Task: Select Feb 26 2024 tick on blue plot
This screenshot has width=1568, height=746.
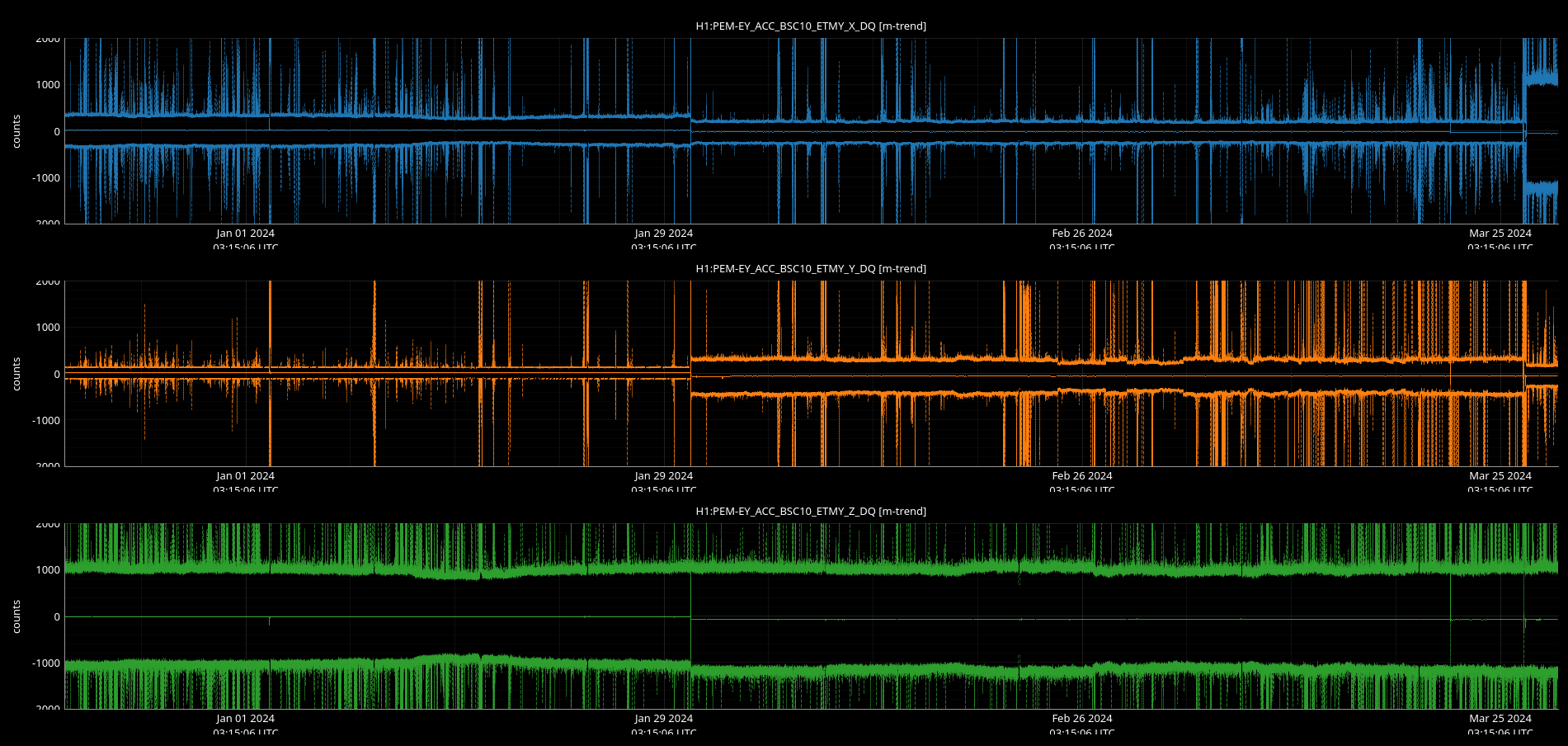Action: 1081,234
